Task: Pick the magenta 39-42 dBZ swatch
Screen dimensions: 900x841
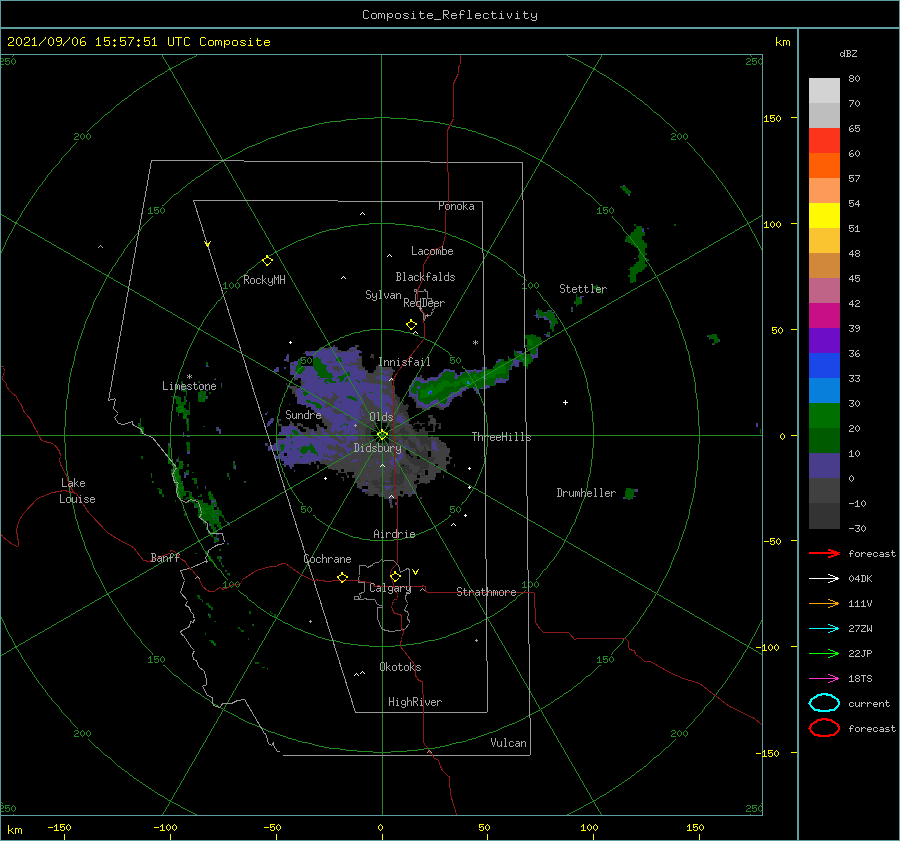Action: [x=824, y=316]
